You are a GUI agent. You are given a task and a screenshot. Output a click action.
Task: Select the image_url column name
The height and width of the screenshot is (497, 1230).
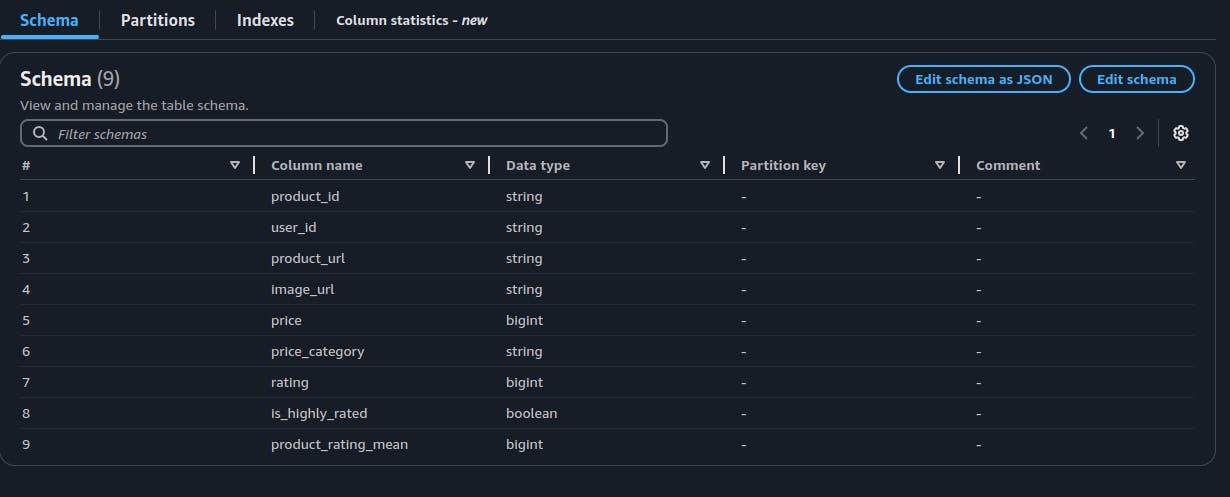302,289
